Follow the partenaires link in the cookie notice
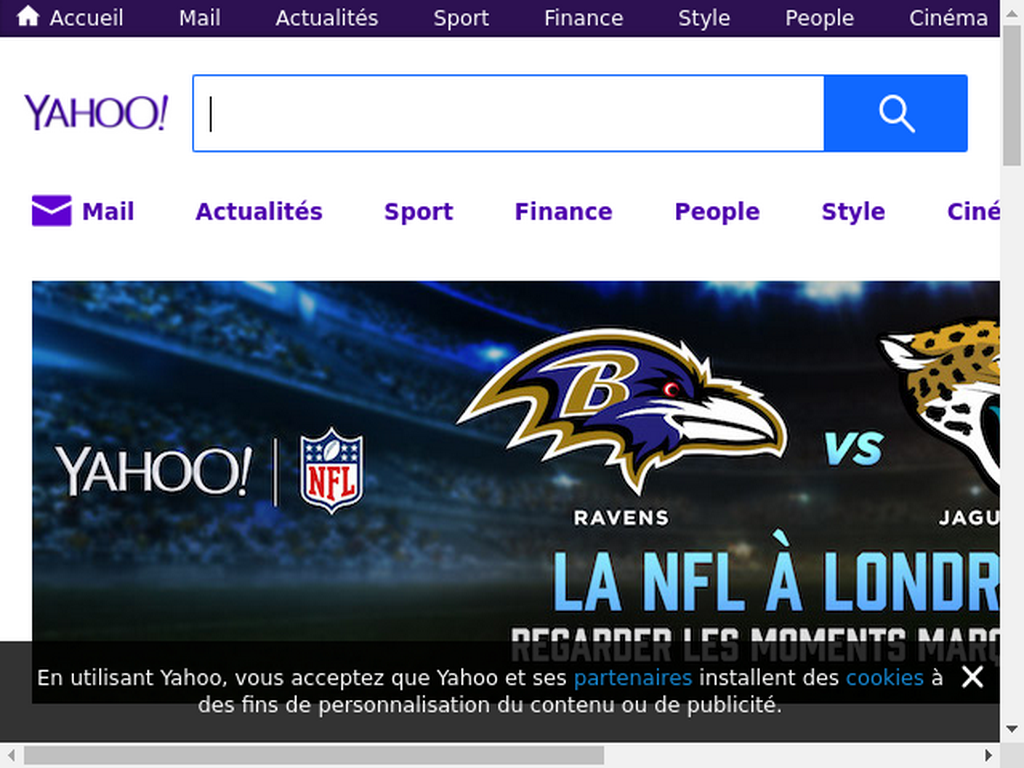 (x=633, y=678)
